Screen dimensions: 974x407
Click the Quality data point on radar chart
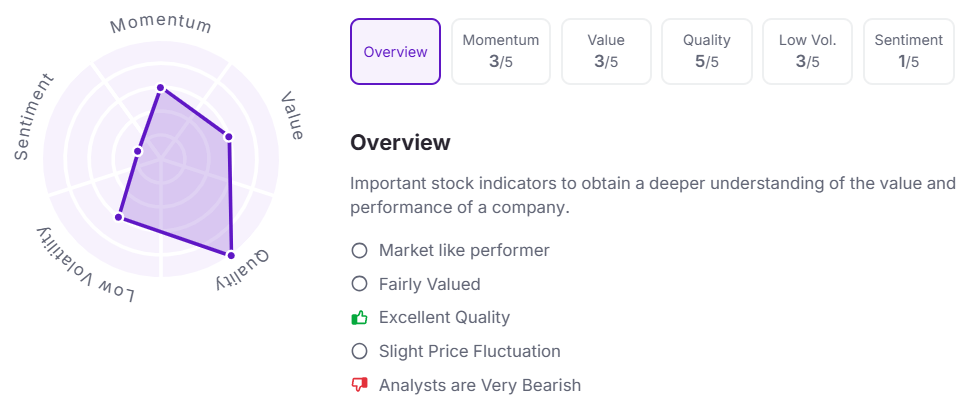click(x=231, y=253)
